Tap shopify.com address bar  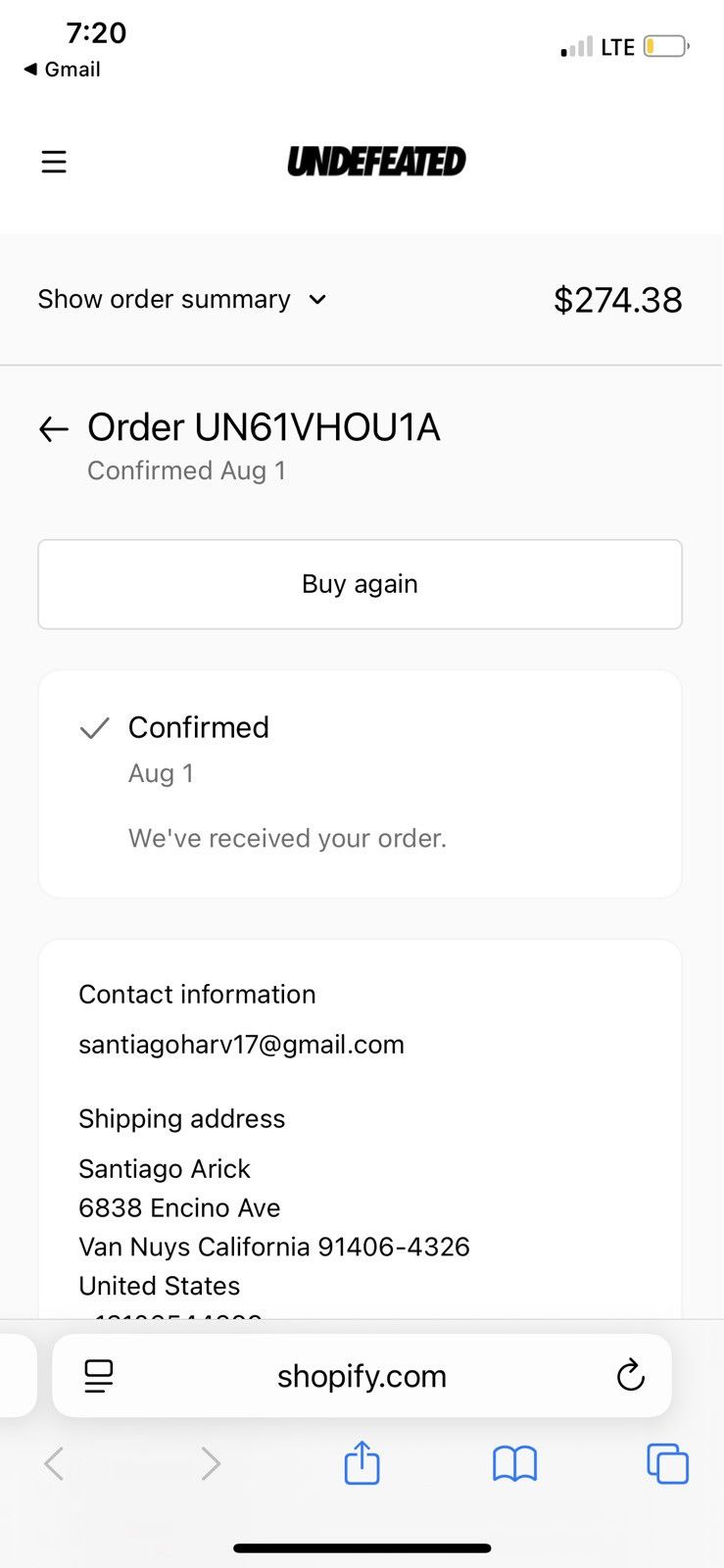pos(362,1376)
